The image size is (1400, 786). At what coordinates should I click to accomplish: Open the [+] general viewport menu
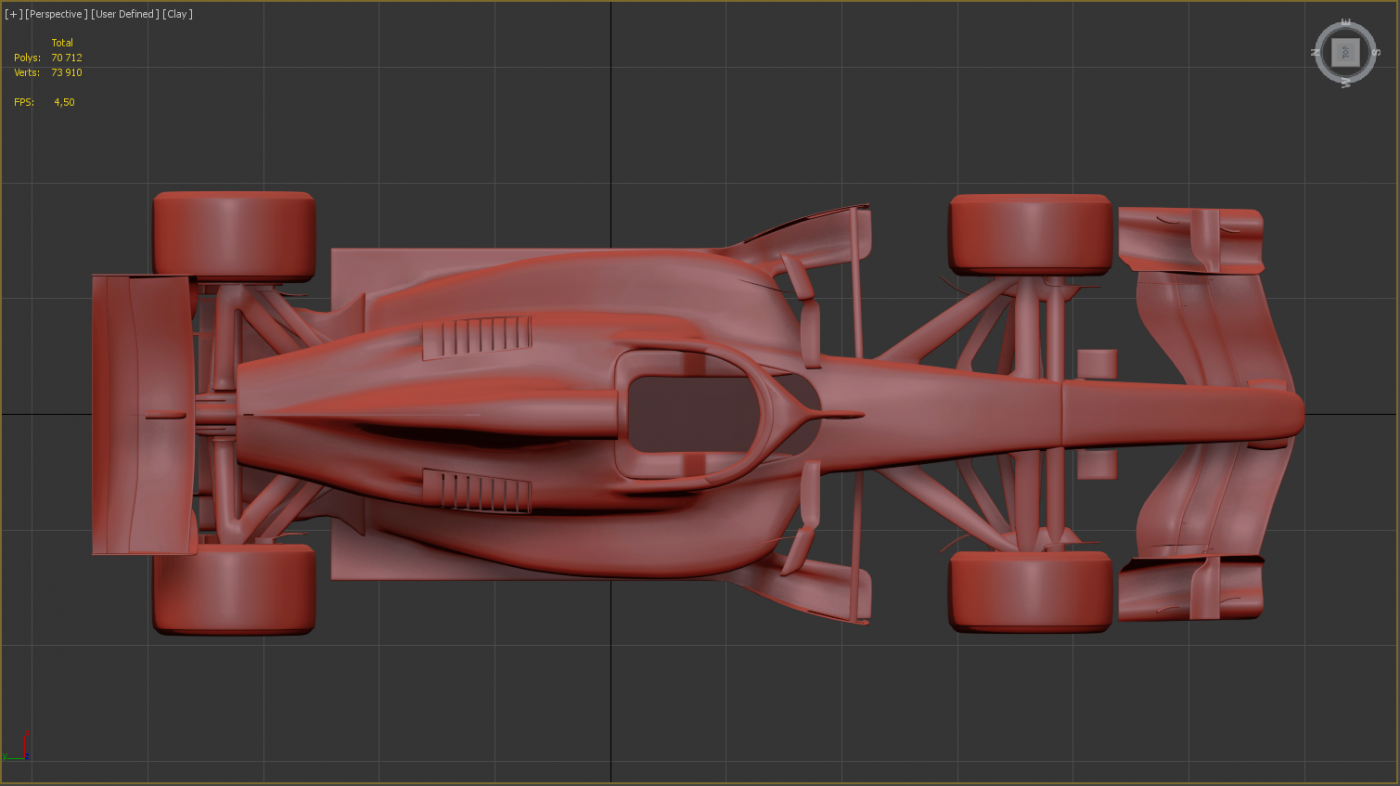(x=13, y=14)
